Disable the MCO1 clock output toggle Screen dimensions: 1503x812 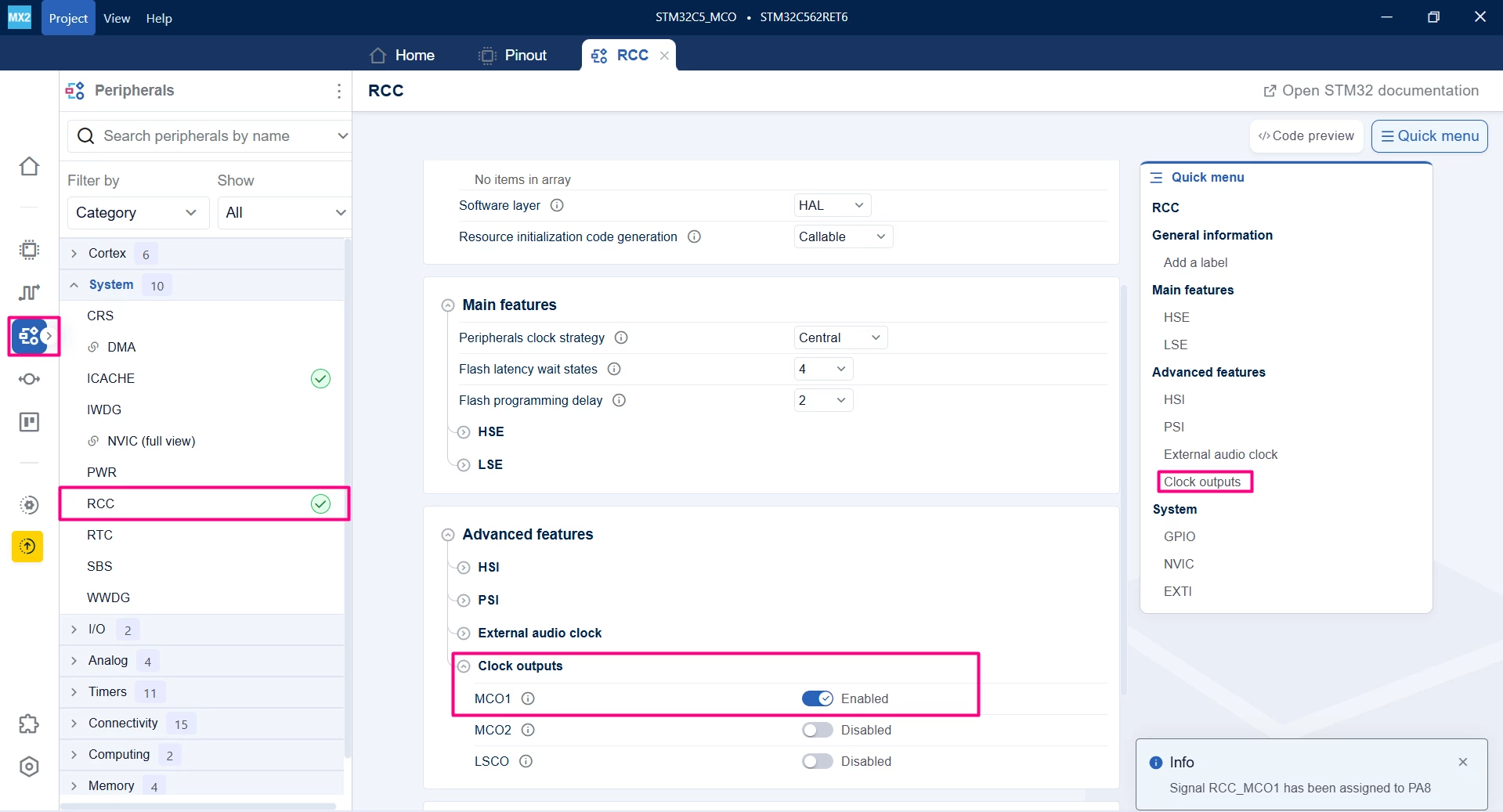click(817, 698)
